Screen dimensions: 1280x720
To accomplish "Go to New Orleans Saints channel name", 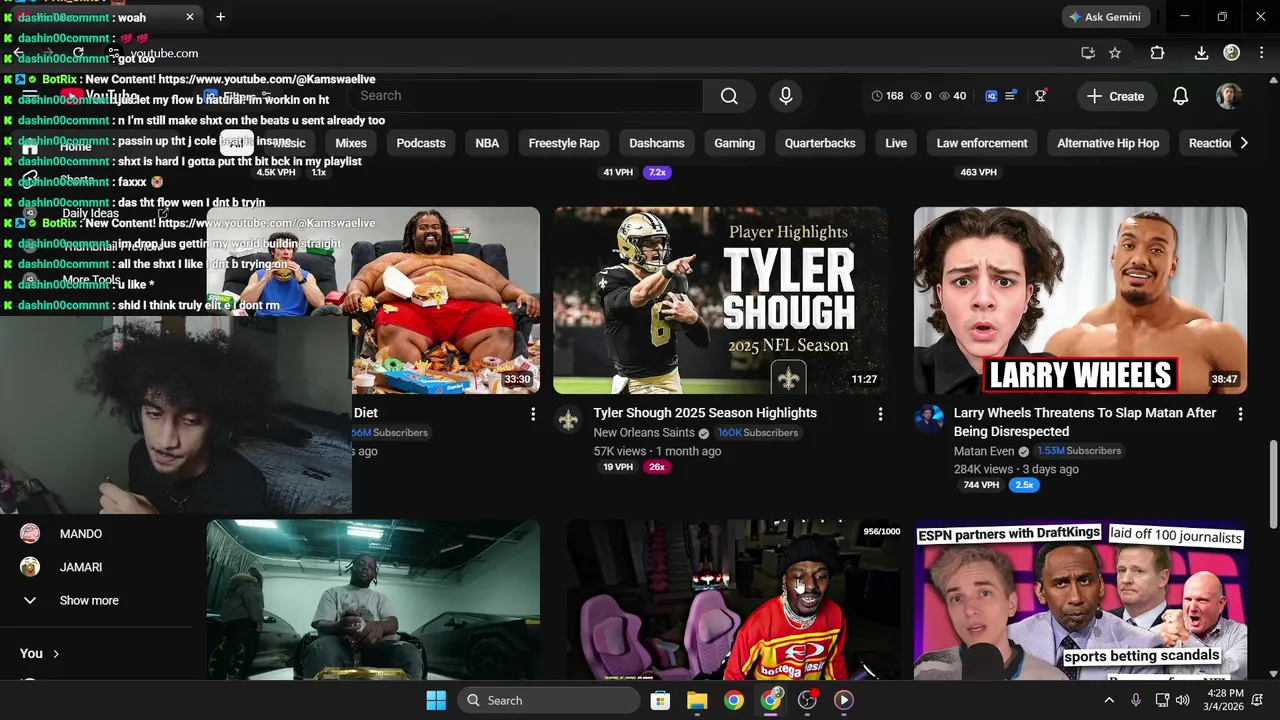I will coord(644,433).
